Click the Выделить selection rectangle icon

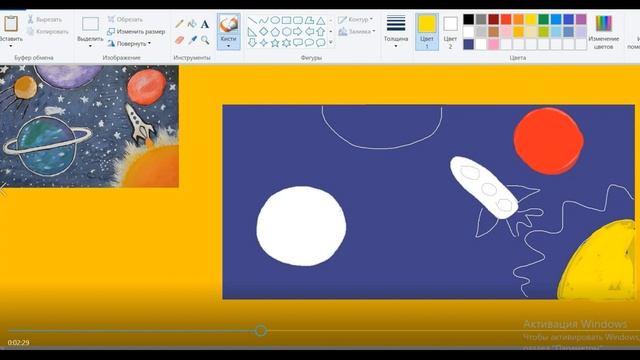tap(90, 24)
